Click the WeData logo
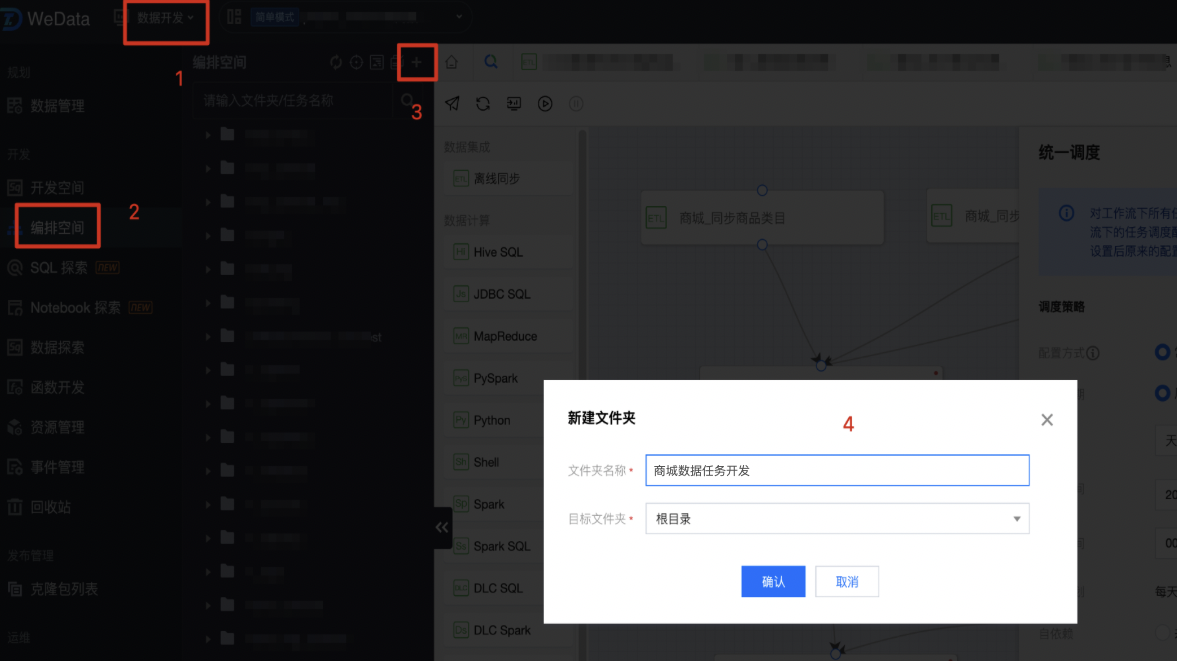The height and width of the screenshot is (661, 1177). pos(47,18)
